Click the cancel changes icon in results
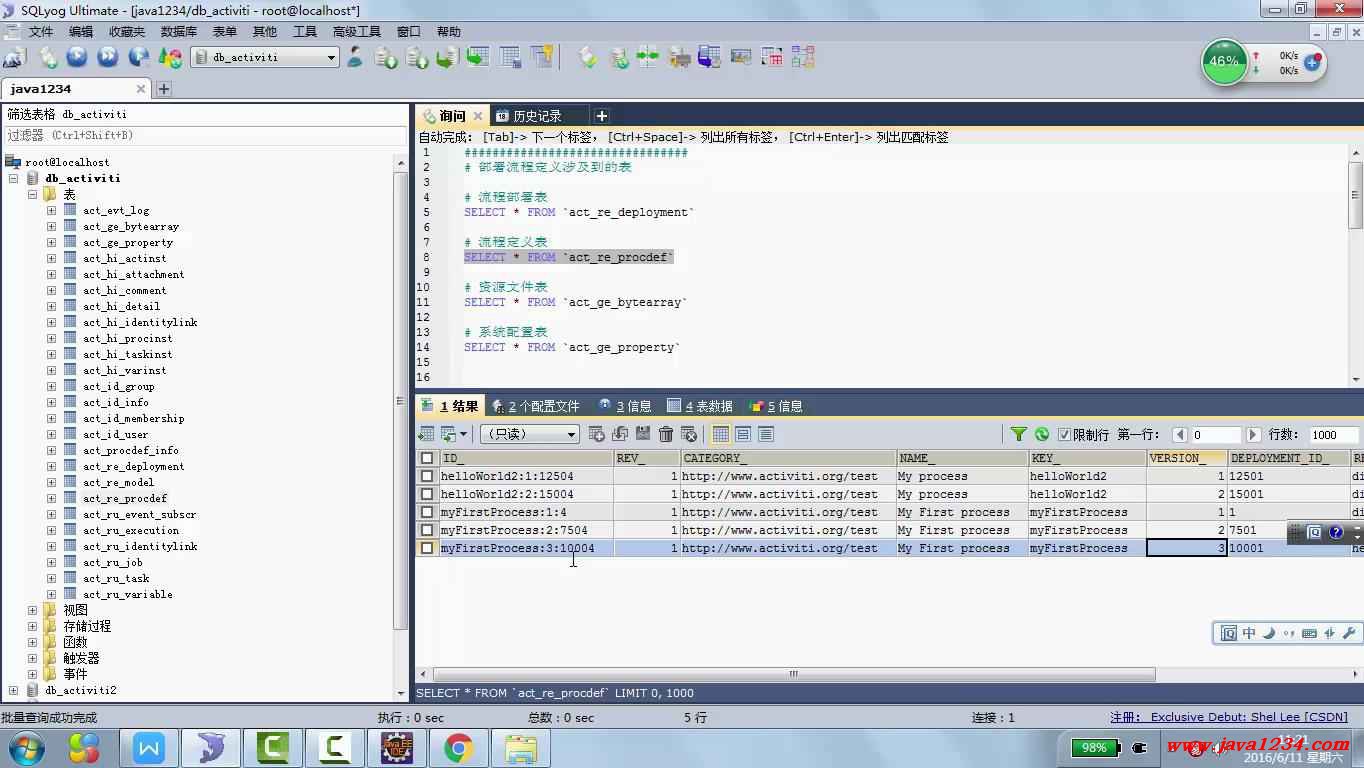 point(689,434)
